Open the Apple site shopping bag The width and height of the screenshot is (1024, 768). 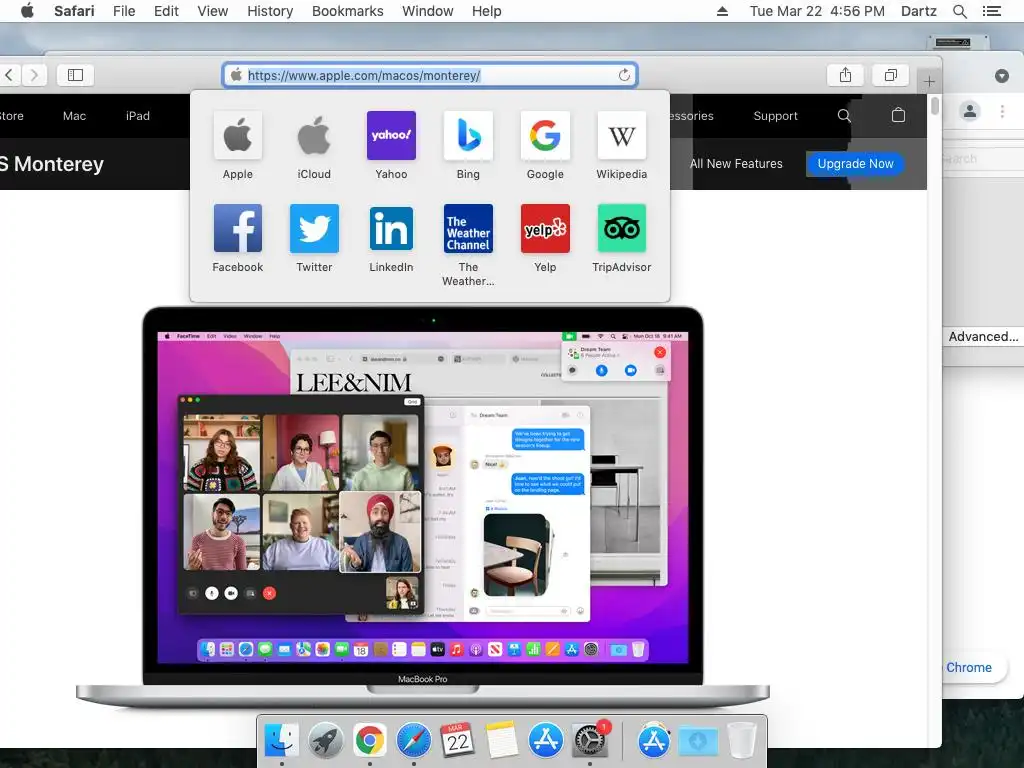(x=899, y=116)
